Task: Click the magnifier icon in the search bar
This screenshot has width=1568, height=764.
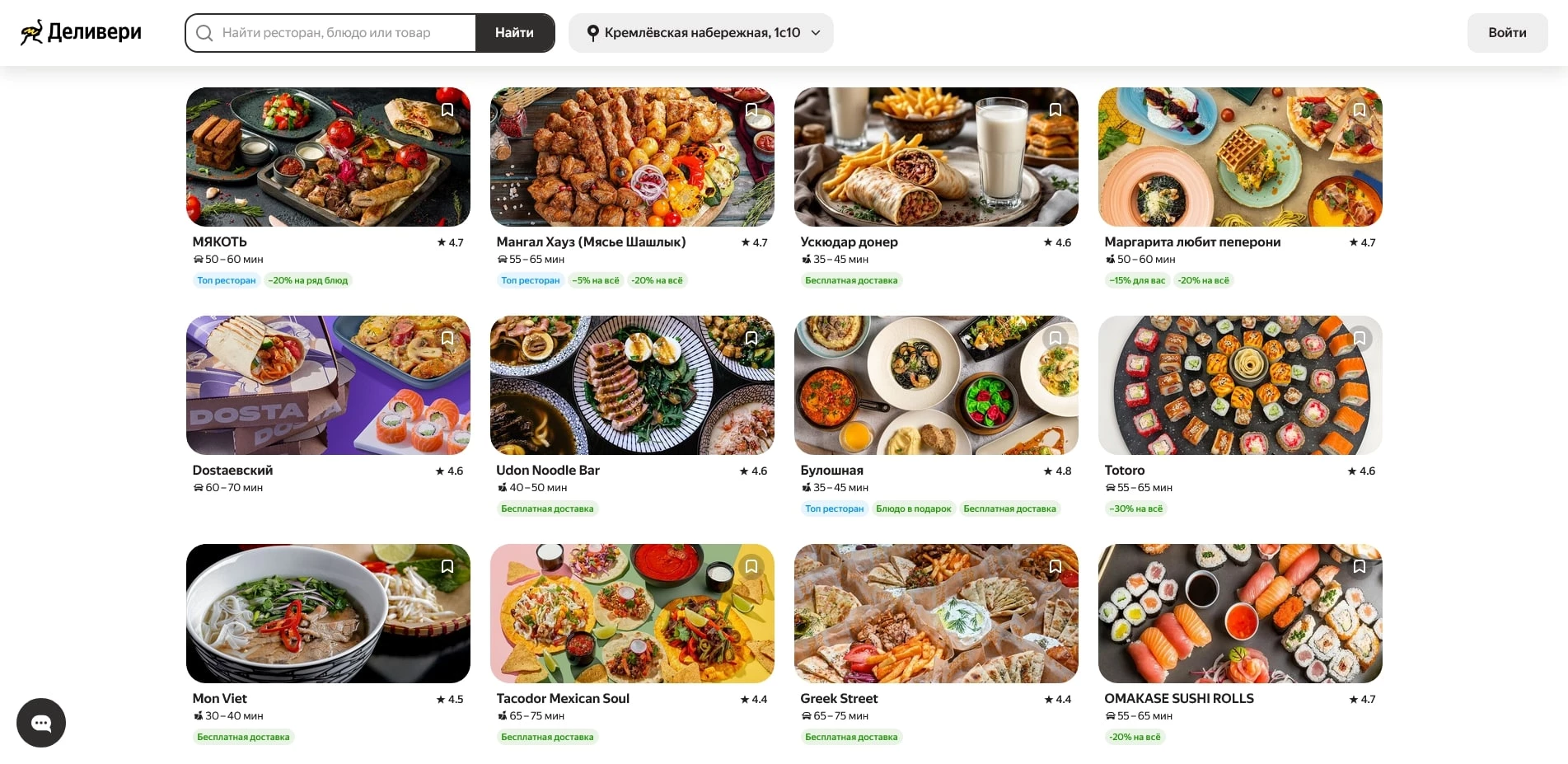Action: [x=204, y=33]
